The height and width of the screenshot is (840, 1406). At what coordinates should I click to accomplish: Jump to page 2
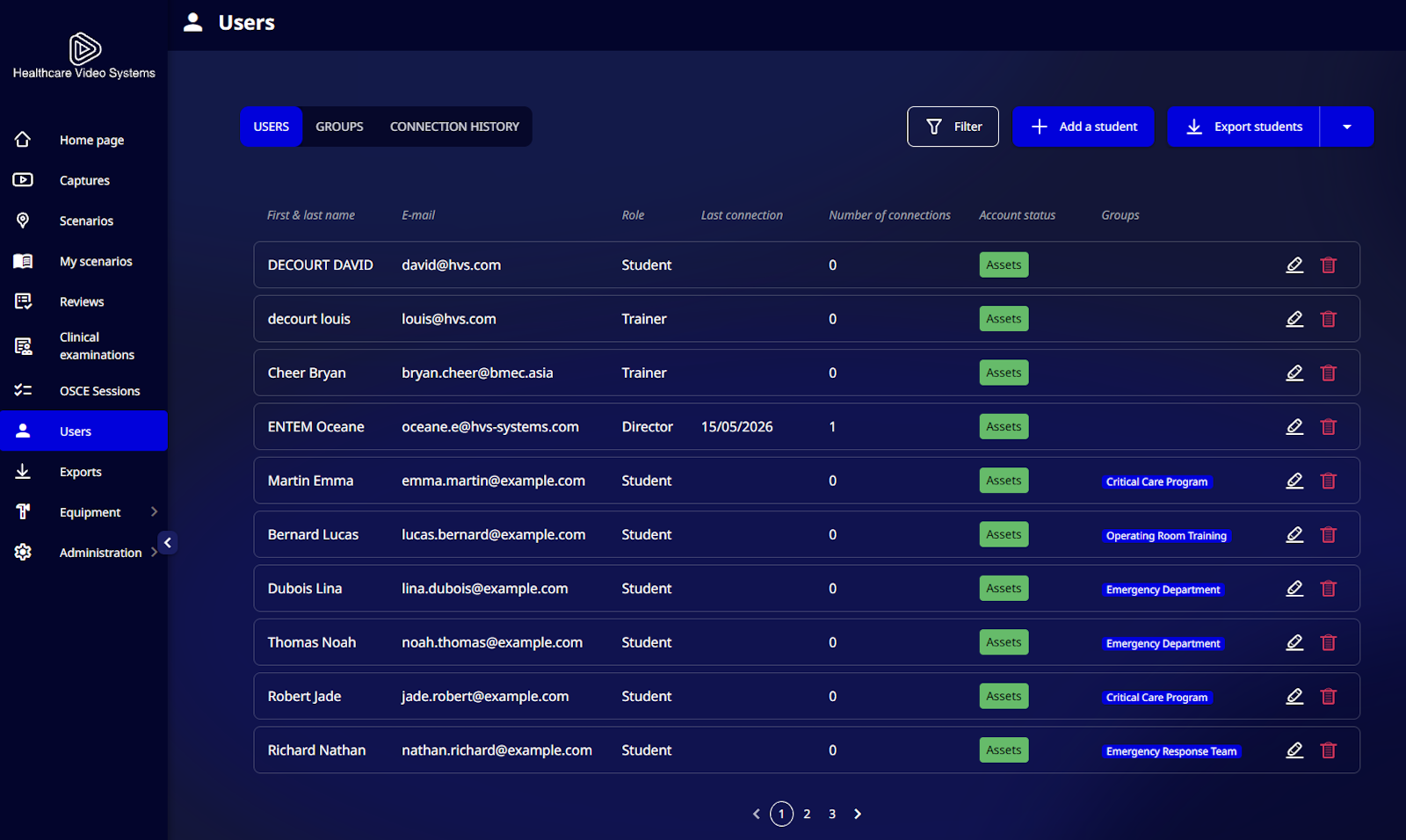807,815
